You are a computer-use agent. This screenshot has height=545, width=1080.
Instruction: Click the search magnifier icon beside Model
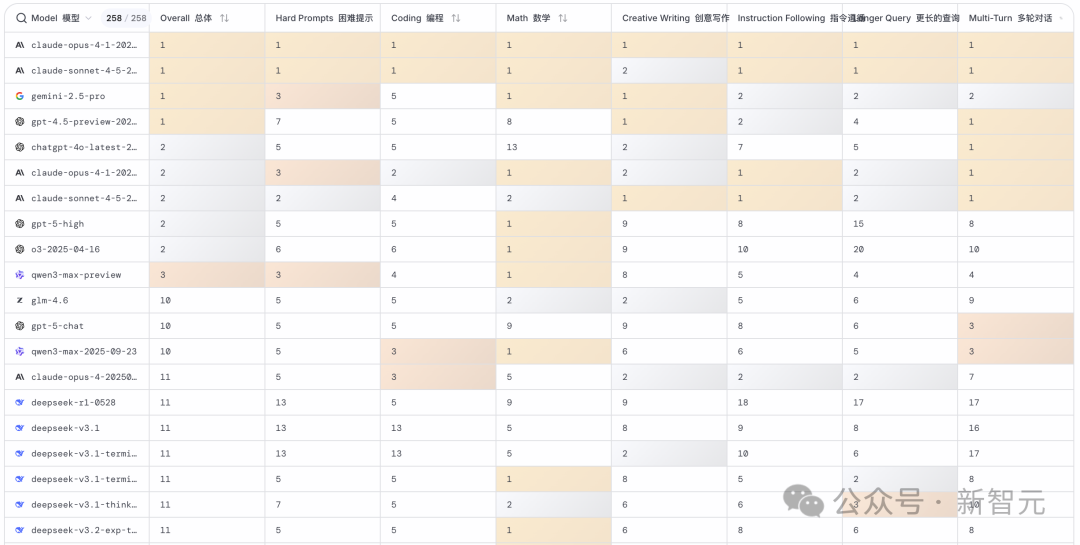coord(21,19)
